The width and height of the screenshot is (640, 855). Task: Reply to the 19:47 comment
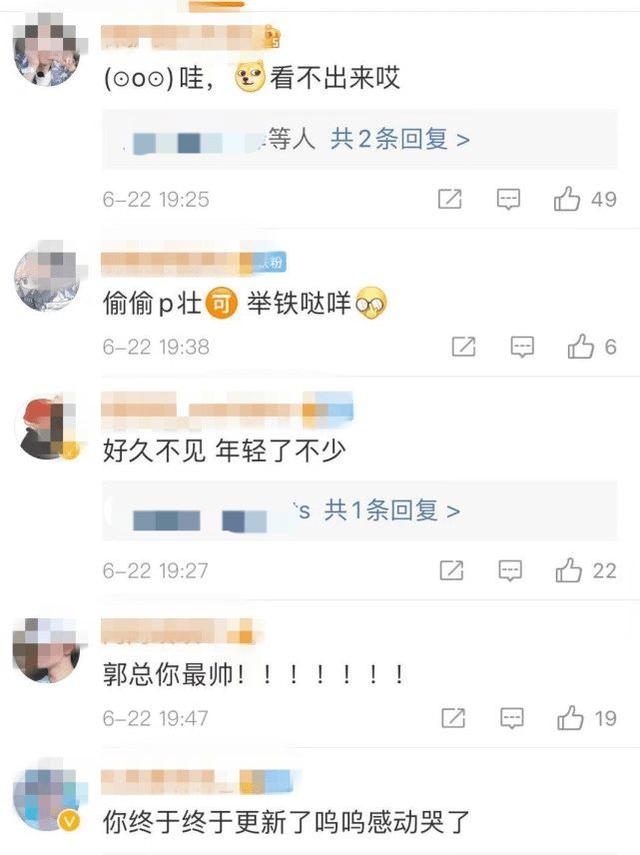click(x=512, y=718)
